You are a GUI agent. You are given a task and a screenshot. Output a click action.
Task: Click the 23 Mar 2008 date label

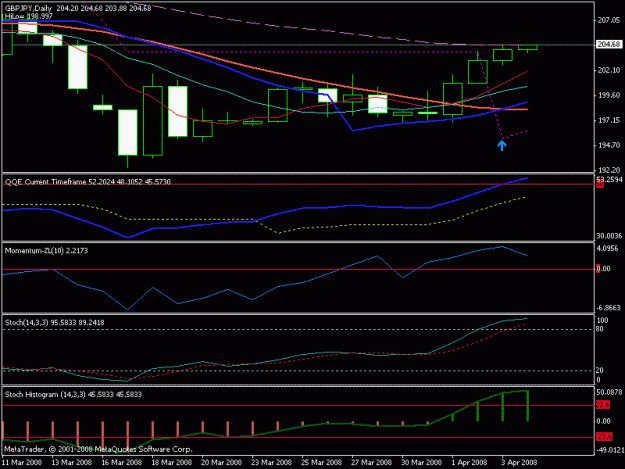272,462
